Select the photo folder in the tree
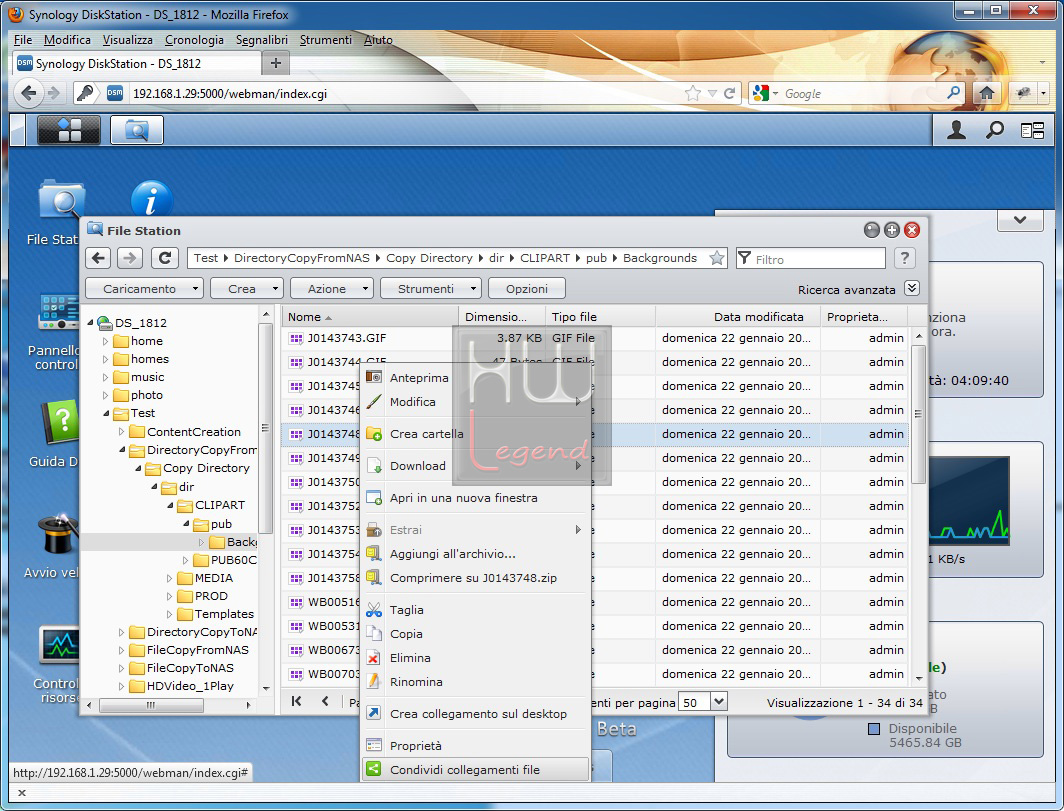The image size is (1064, 811). 147,395
